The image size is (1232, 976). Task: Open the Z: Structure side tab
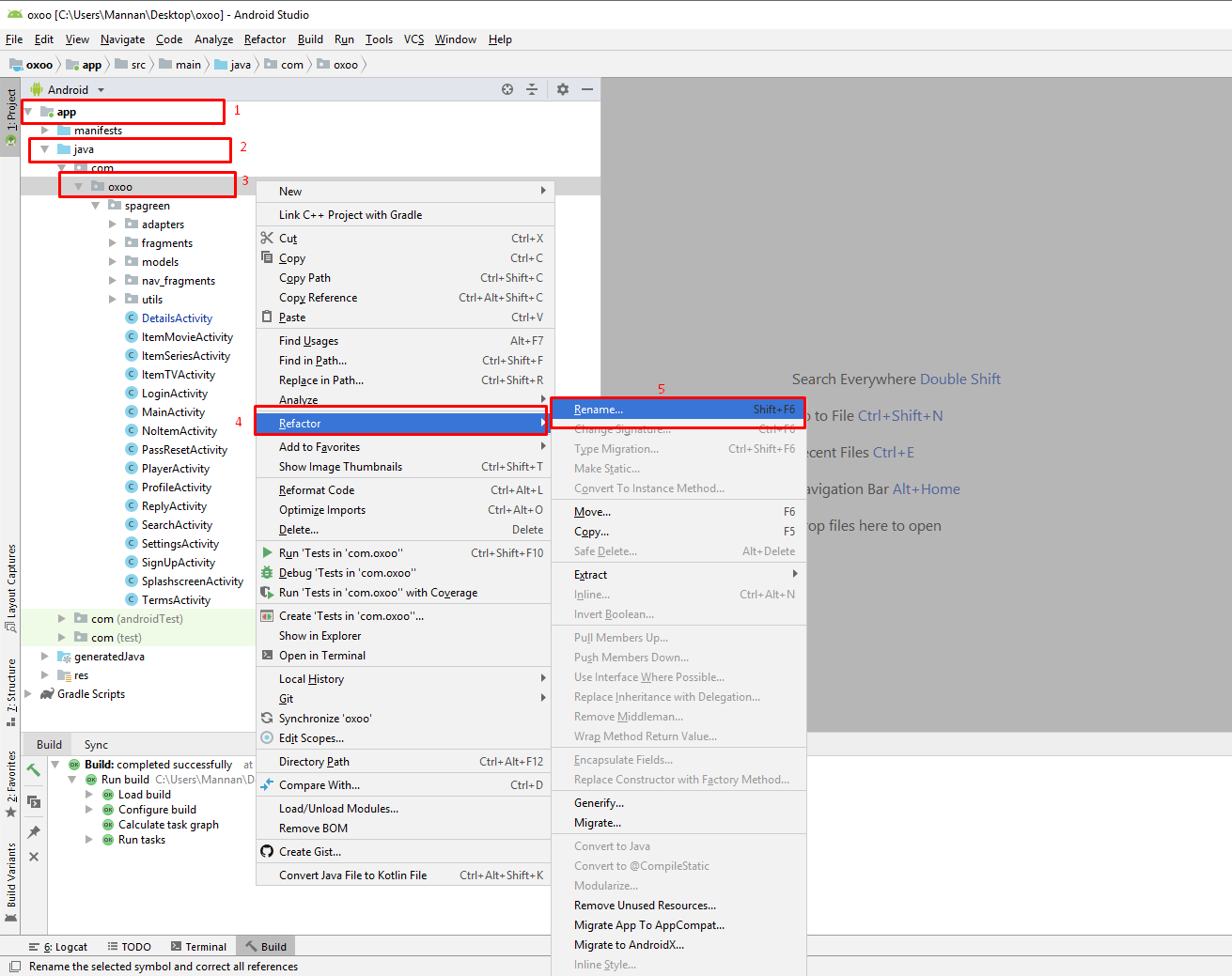[11, 693]
